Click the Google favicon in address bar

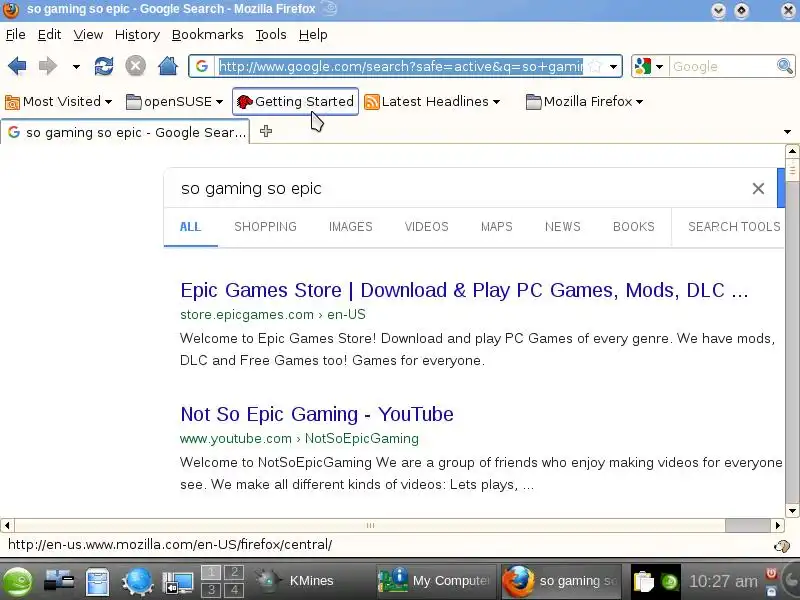(x=202, y=66)
